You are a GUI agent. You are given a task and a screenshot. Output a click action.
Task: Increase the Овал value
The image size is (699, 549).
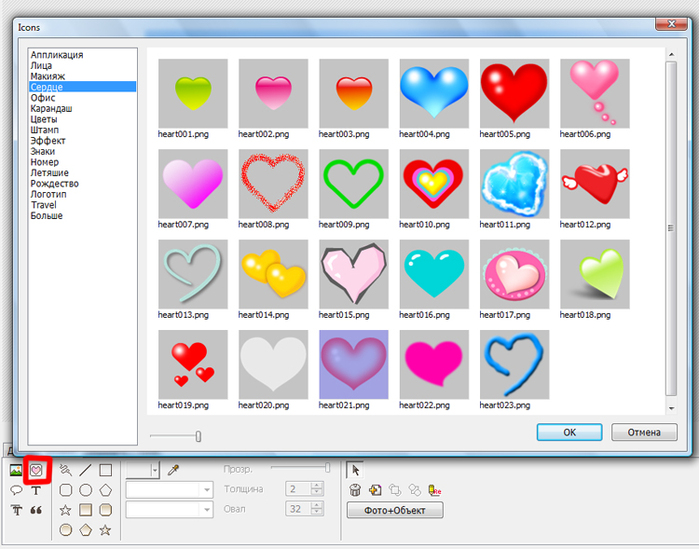tap(317, 505)
